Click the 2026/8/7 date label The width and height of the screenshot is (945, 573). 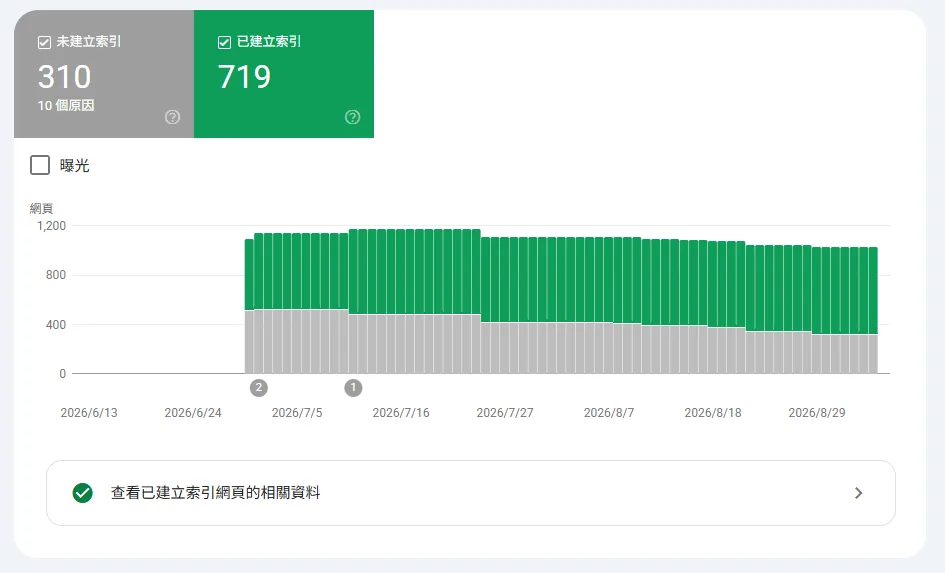click(609, 413)
